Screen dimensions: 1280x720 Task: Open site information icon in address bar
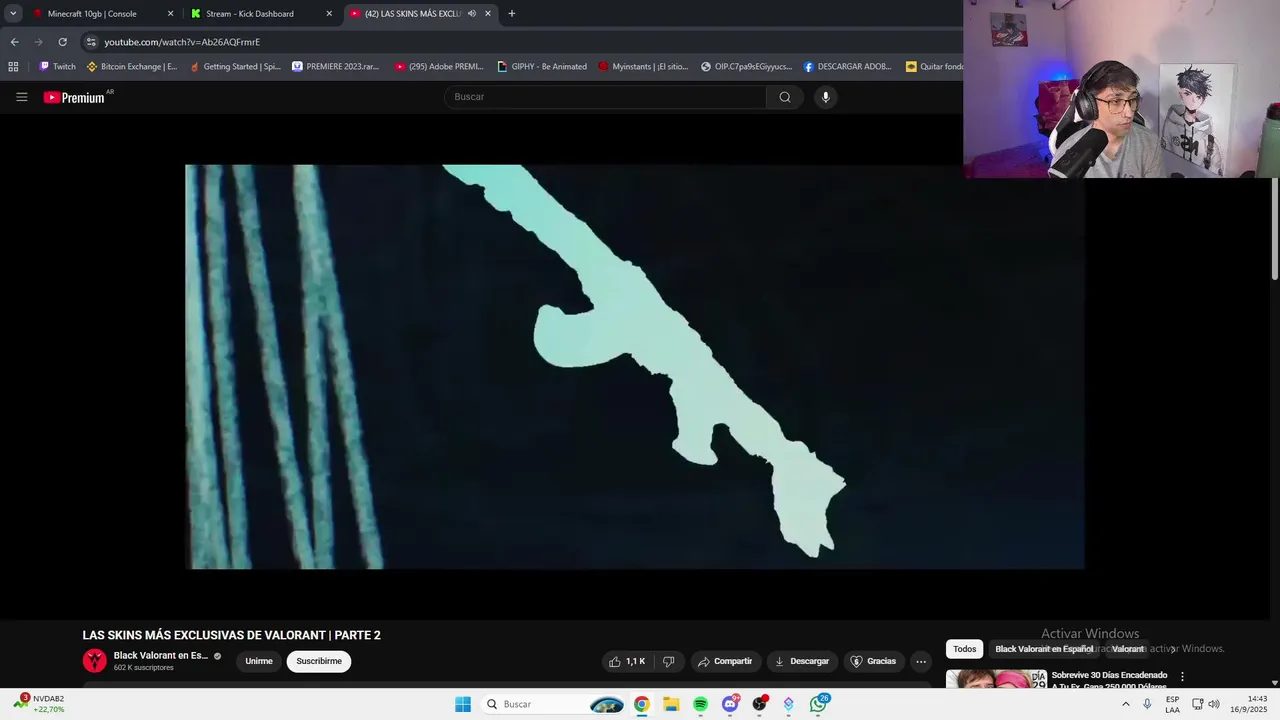91,42
